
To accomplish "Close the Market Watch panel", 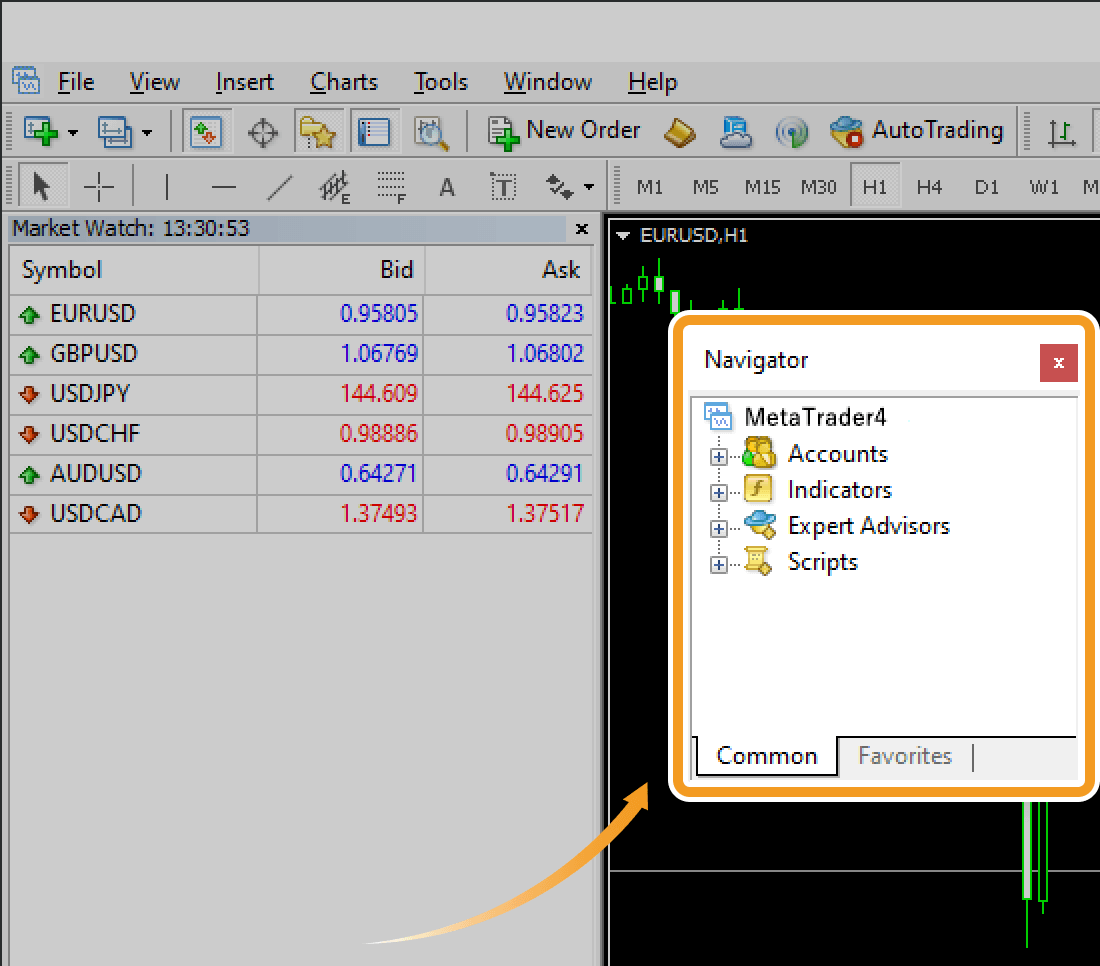I will (582, 229).
